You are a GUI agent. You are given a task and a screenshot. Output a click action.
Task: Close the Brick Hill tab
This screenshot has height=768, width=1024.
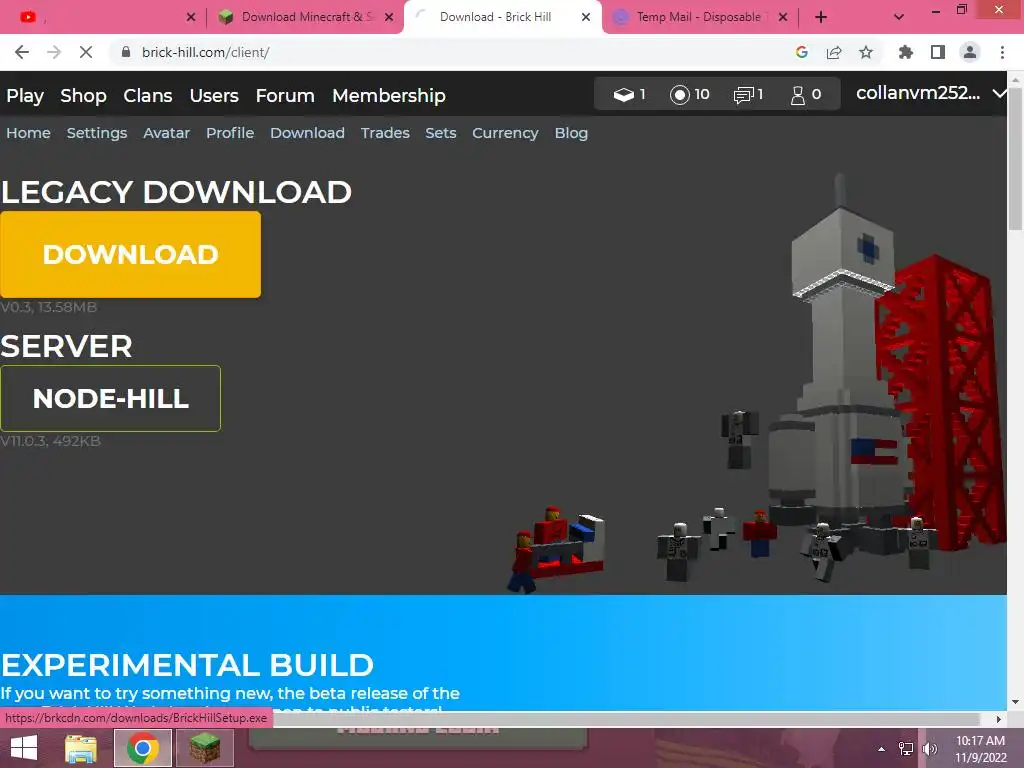[586, 17]
